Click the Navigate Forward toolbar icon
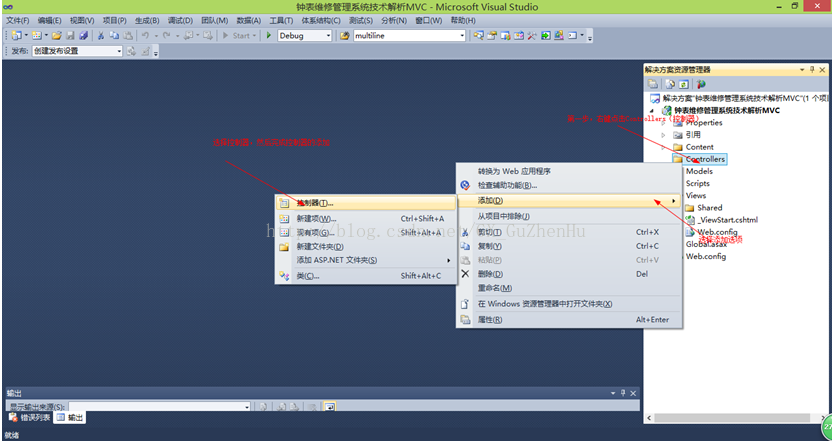 pyautogui.click(x=207, y=36)
